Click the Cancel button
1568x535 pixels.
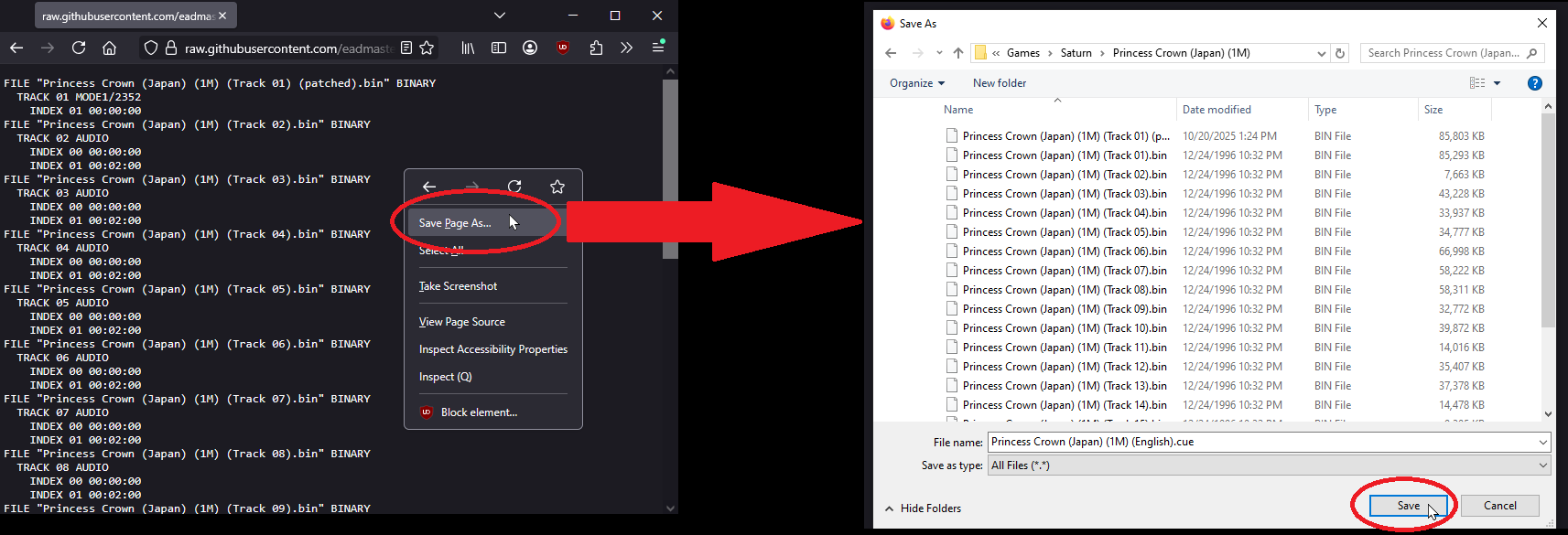[1499, 506]
